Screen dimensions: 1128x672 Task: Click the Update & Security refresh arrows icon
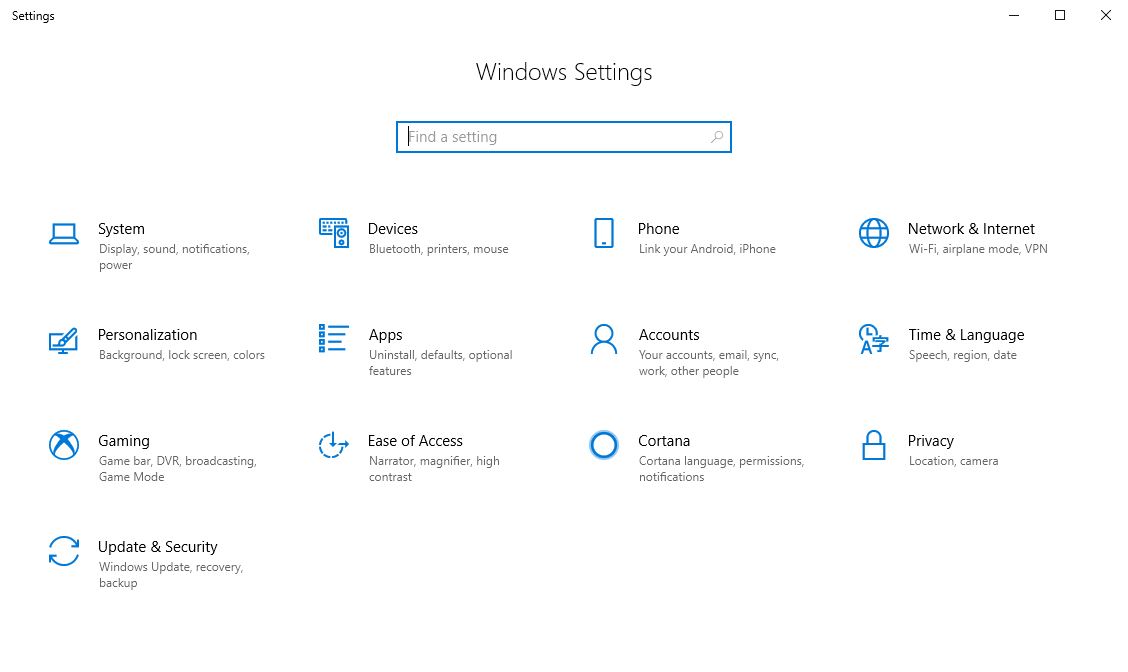64,551
